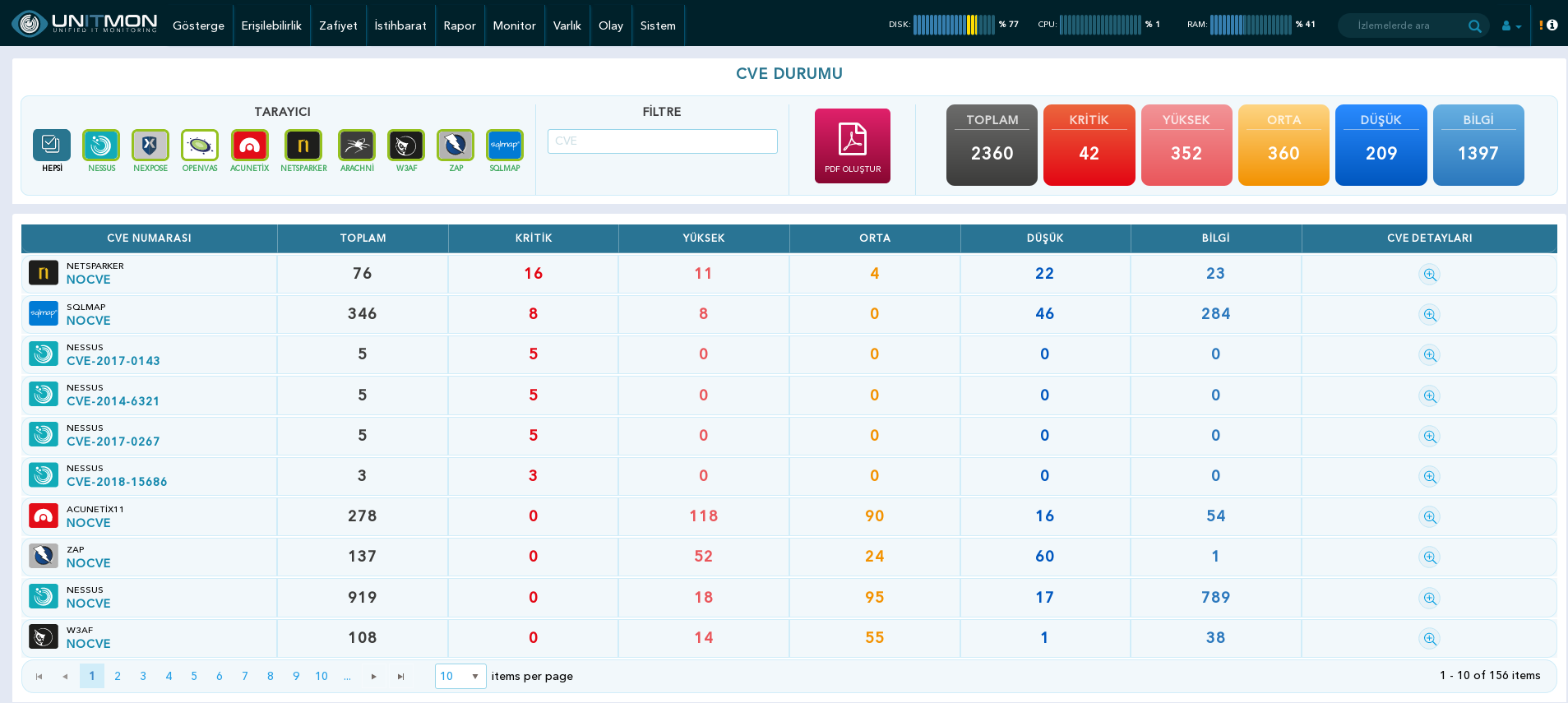Open details for CVE-2017-0143 row
1568x703 pixels.
coord(1430,355)
